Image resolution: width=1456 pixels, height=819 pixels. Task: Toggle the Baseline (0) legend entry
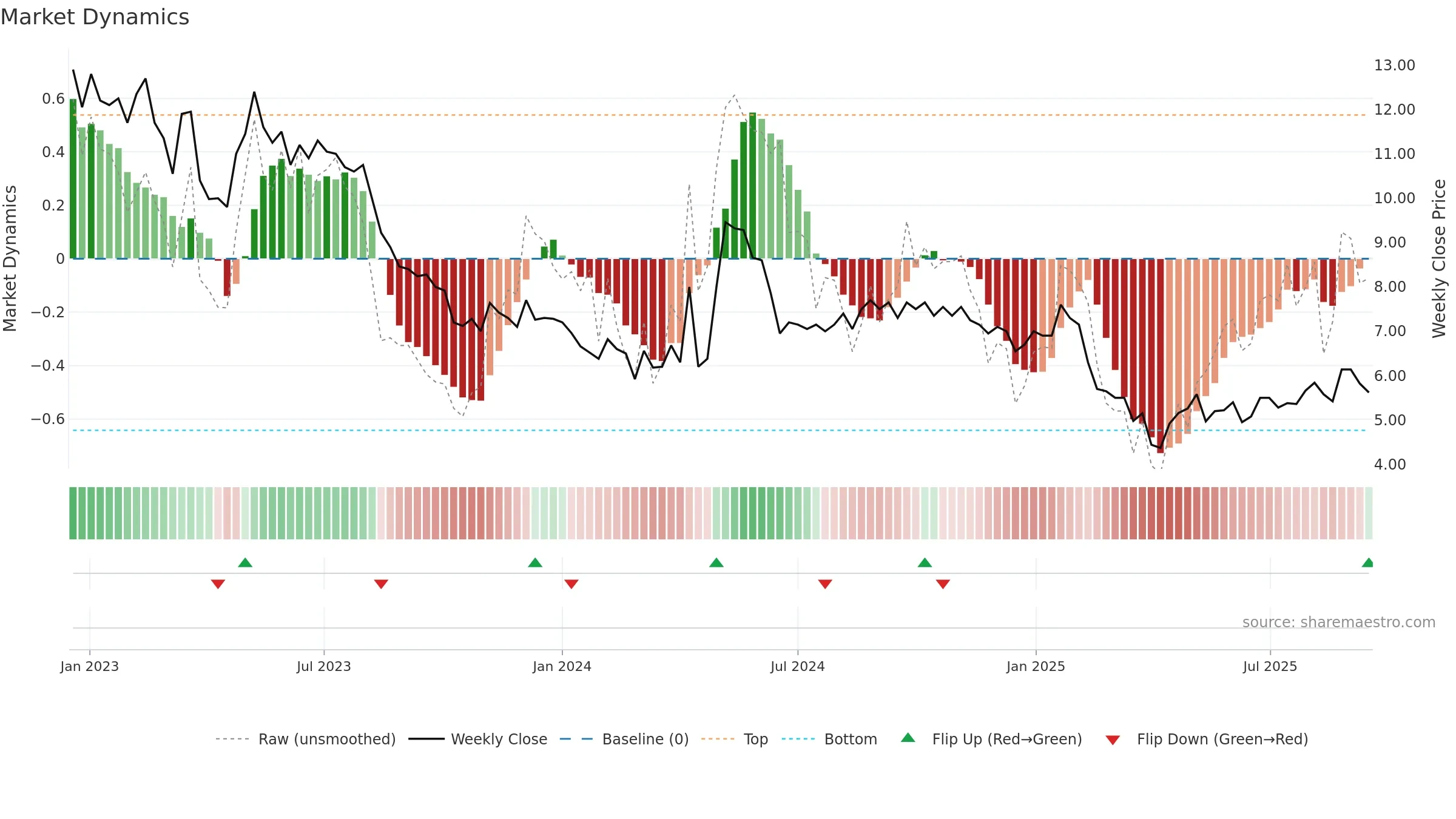(624, 739)
